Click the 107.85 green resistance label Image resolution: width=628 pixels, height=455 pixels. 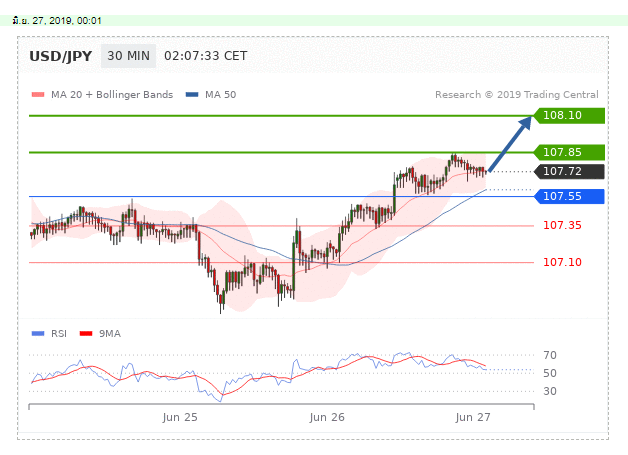tap(570, 152)
